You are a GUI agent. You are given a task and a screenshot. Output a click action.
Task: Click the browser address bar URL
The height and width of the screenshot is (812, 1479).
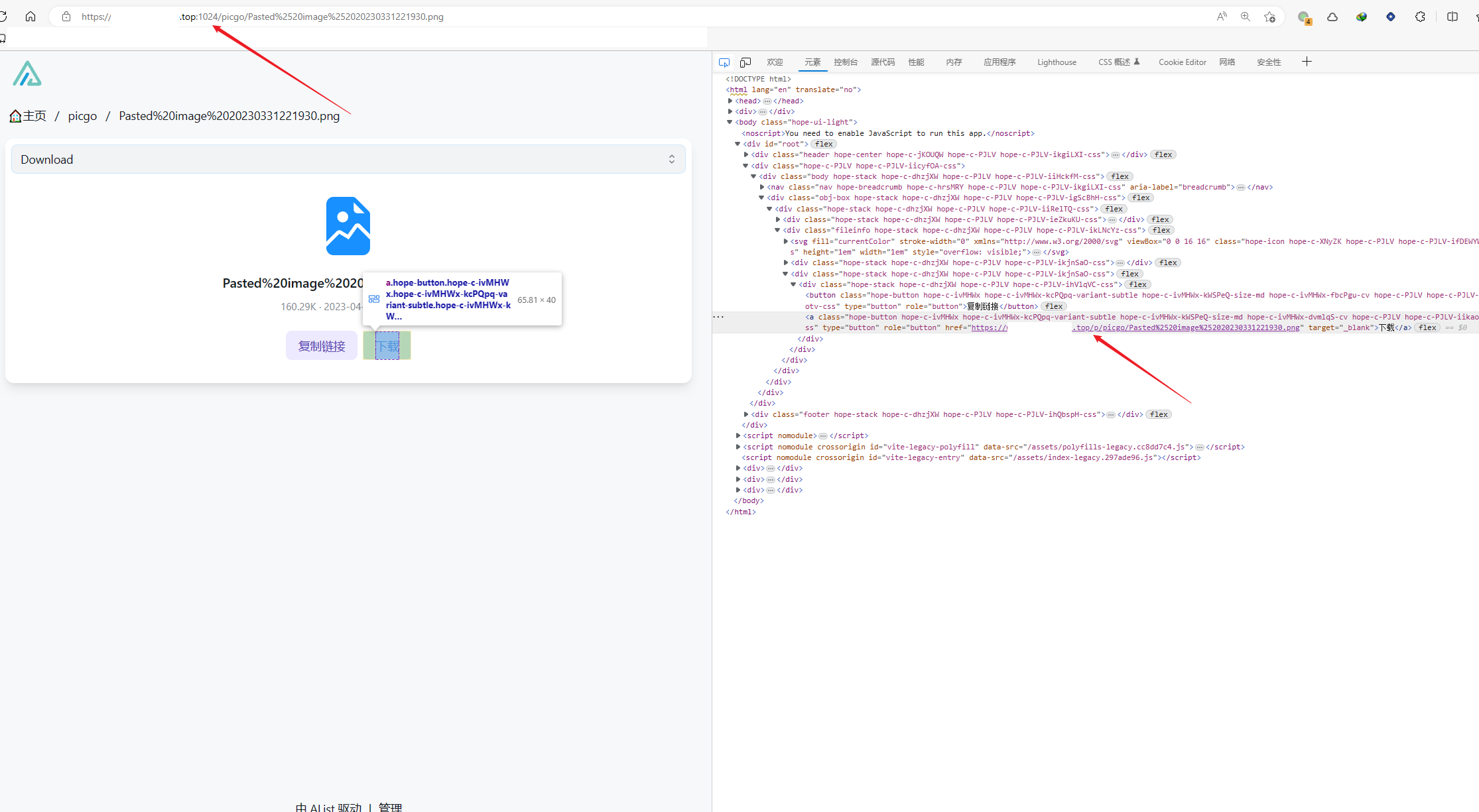coord(262,17)
